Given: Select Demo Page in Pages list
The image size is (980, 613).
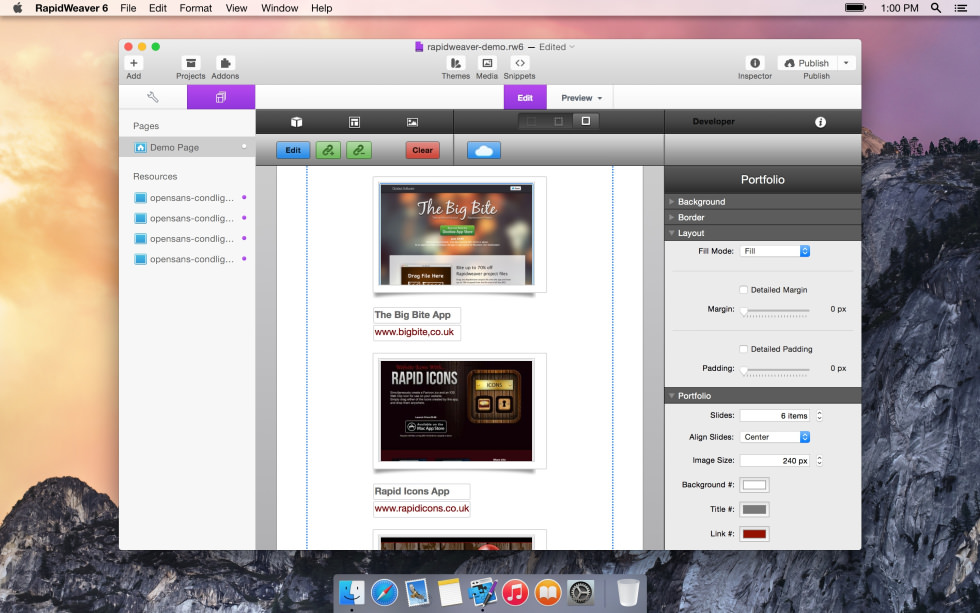Looking at the screenshot, I should tap(187, 147).
